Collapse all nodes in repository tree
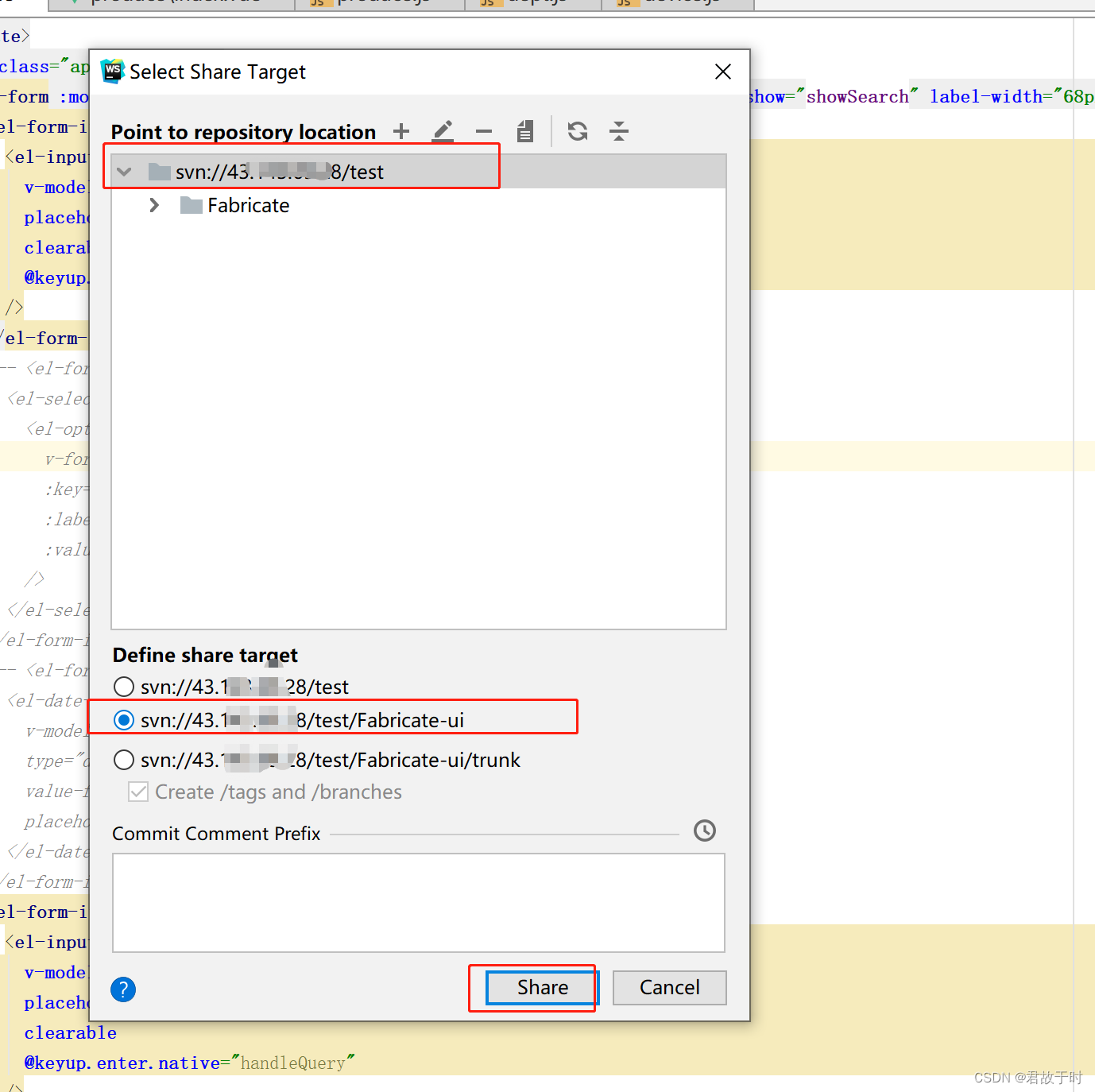Screen dimensions: 1095x1092 (x=619, y=131)
